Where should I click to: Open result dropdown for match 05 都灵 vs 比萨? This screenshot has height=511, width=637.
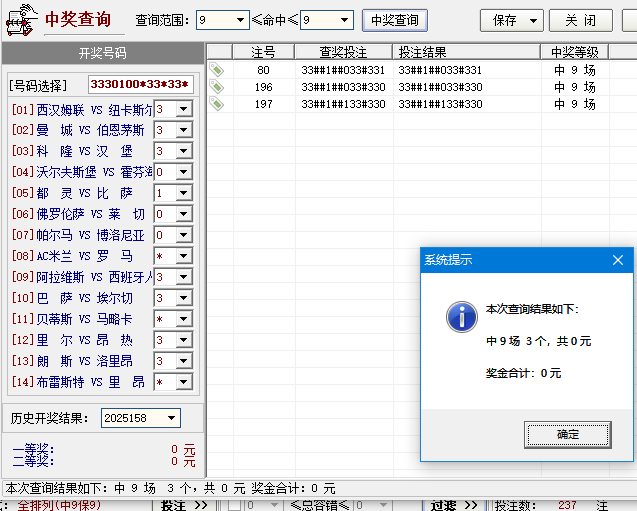[184, 193]
